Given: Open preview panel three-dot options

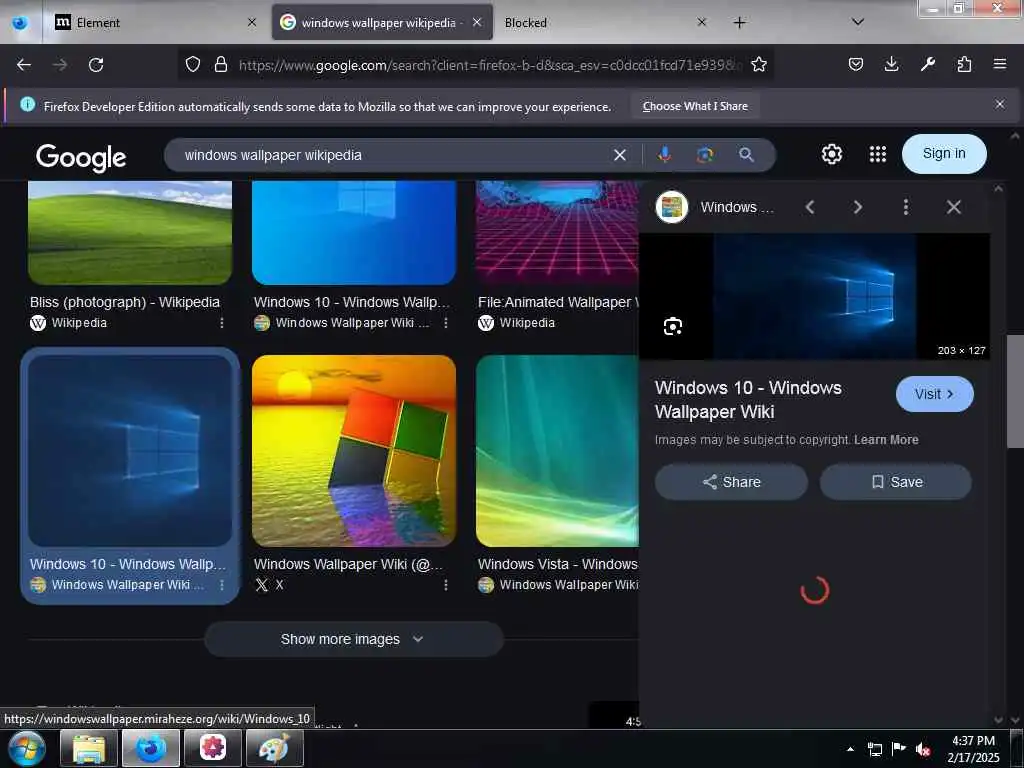Looking at the screenshot, I should [x=905, y=207].
